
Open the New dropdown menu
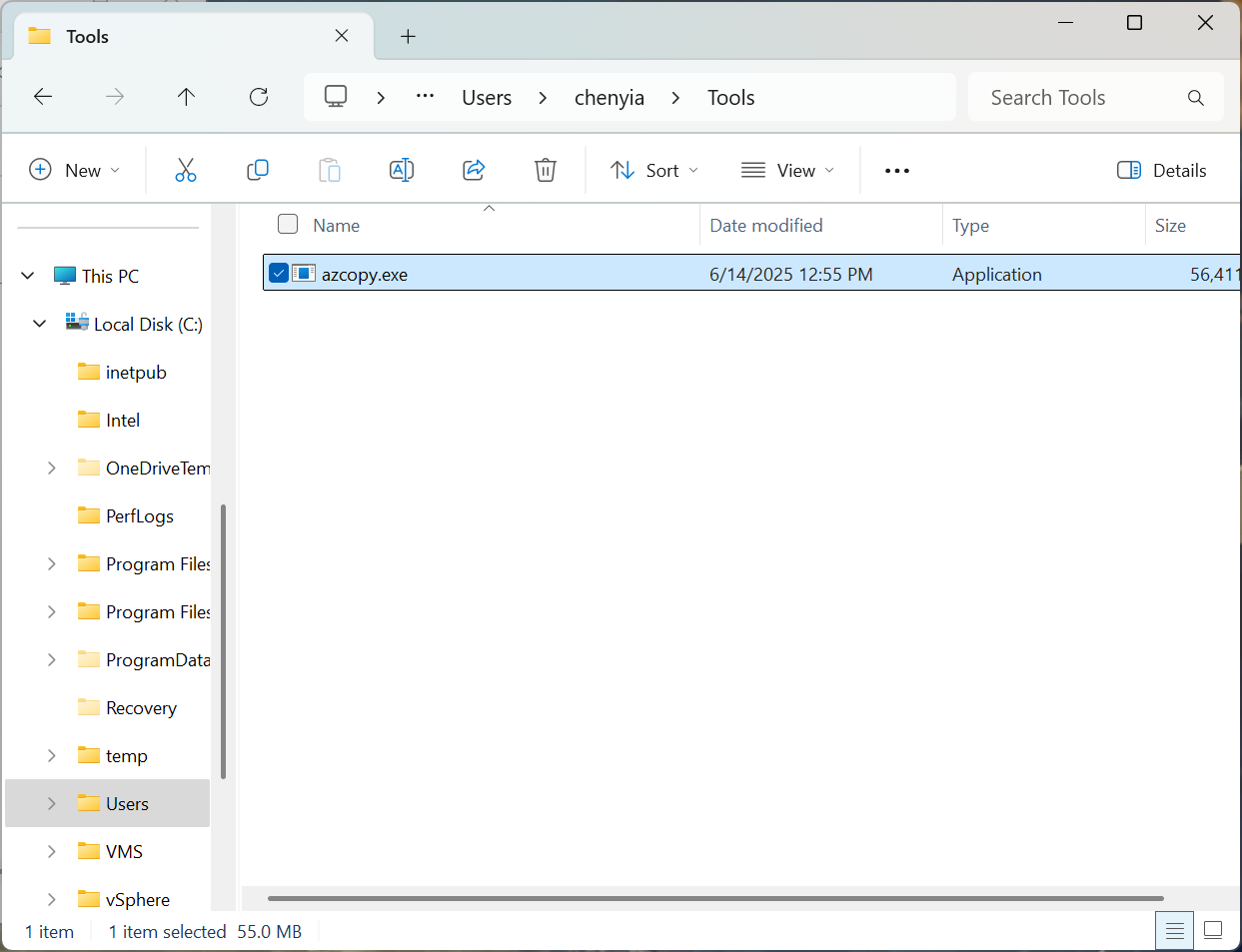click(75, 171)
